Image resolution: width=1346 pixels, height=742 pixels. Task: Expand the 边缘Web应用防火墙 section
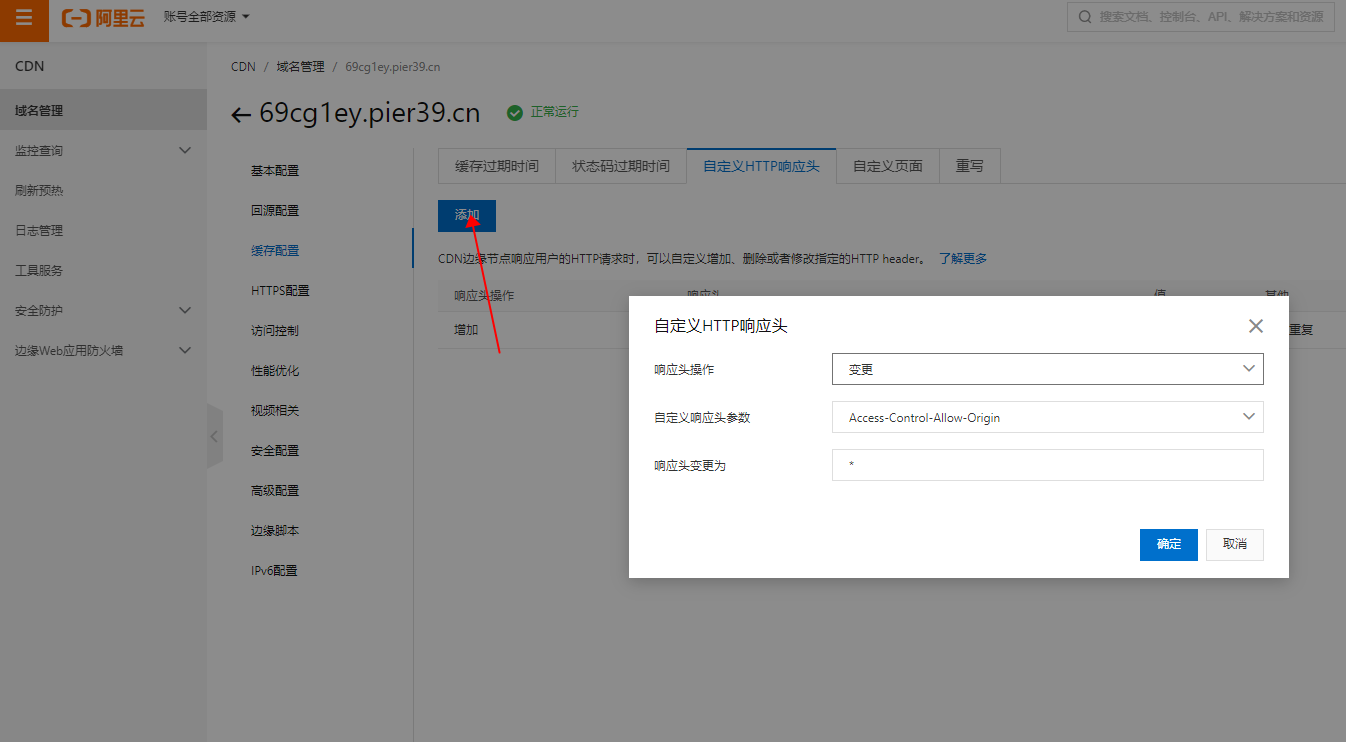[x=184, y=350]
